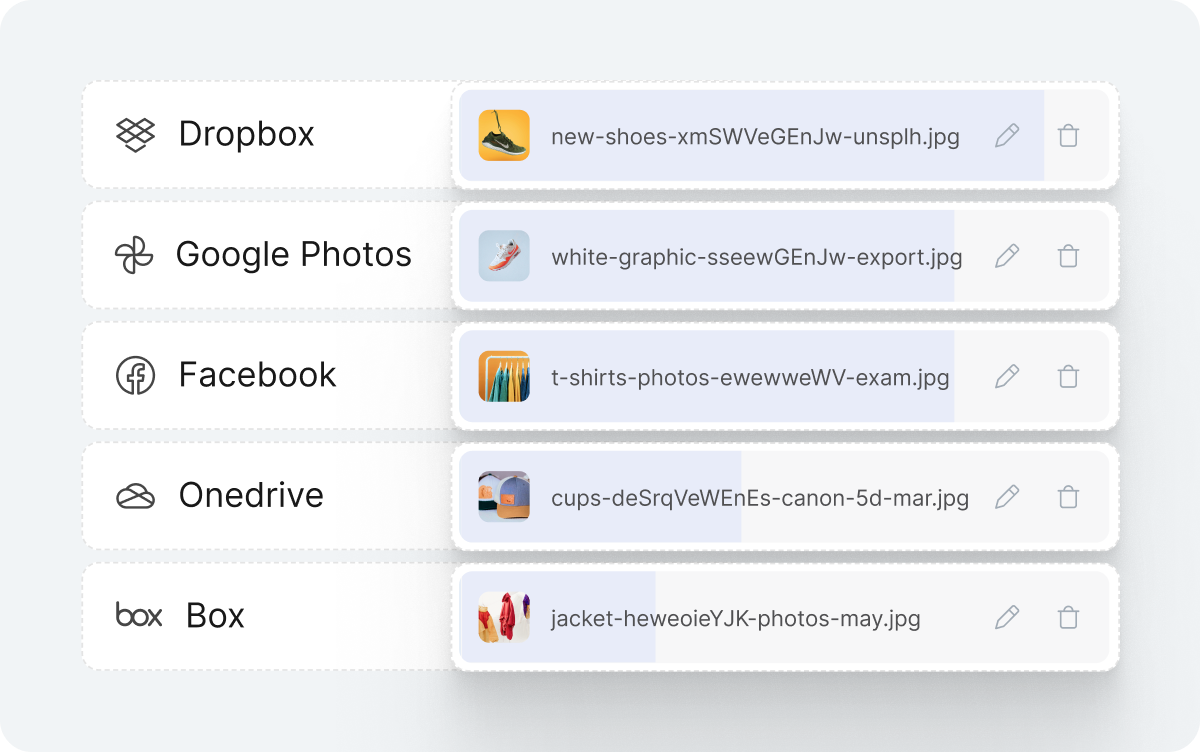This screenshot has width=1200, height=752.
Task: Delete jacket-heweoieYJK-photos-may.jpg with trash icon
Action: (x=1067, y=618)
